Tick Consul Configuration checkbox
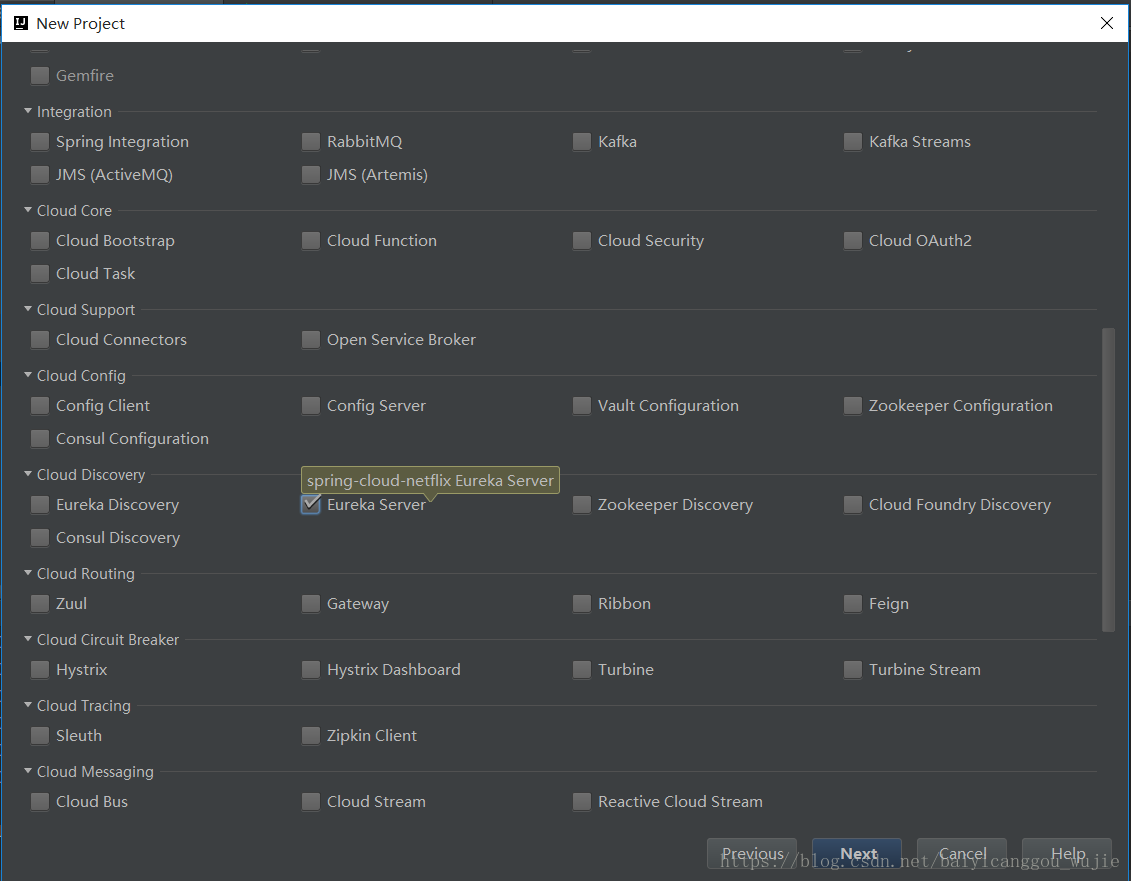 pyautogui.click(x=40, y=439)
